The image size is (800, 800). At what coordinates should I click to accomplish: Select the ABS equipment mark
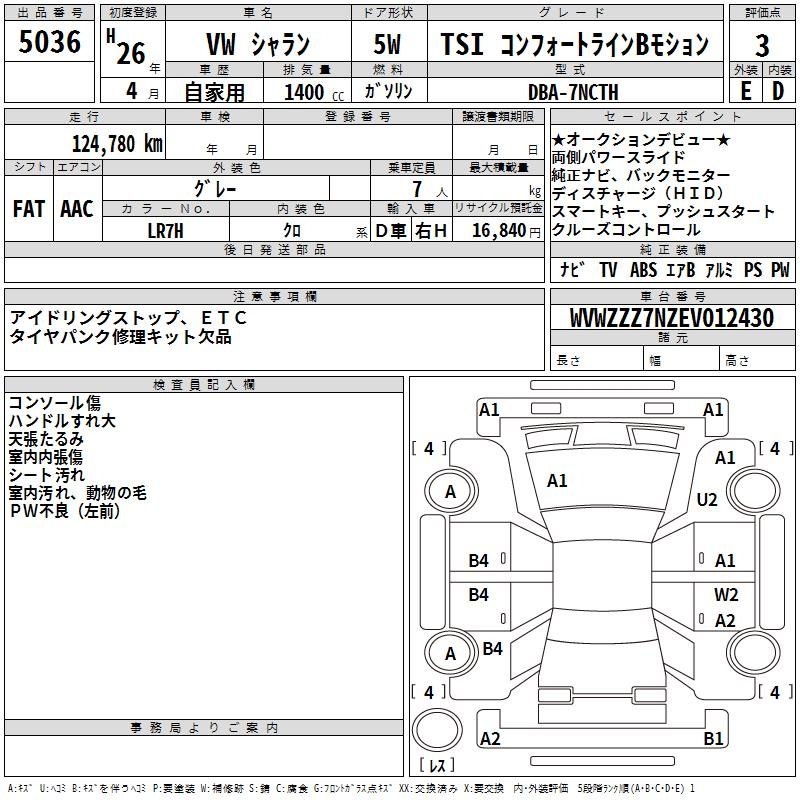pos(643,269)
